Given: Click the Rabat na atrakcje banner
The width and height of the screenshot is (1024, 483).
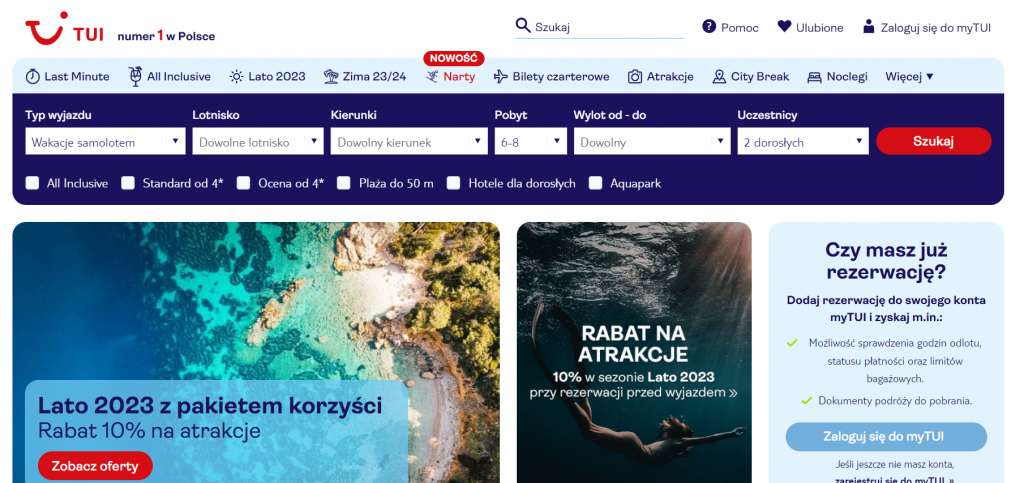Looking at the screenshot, I should pos(634,352).
